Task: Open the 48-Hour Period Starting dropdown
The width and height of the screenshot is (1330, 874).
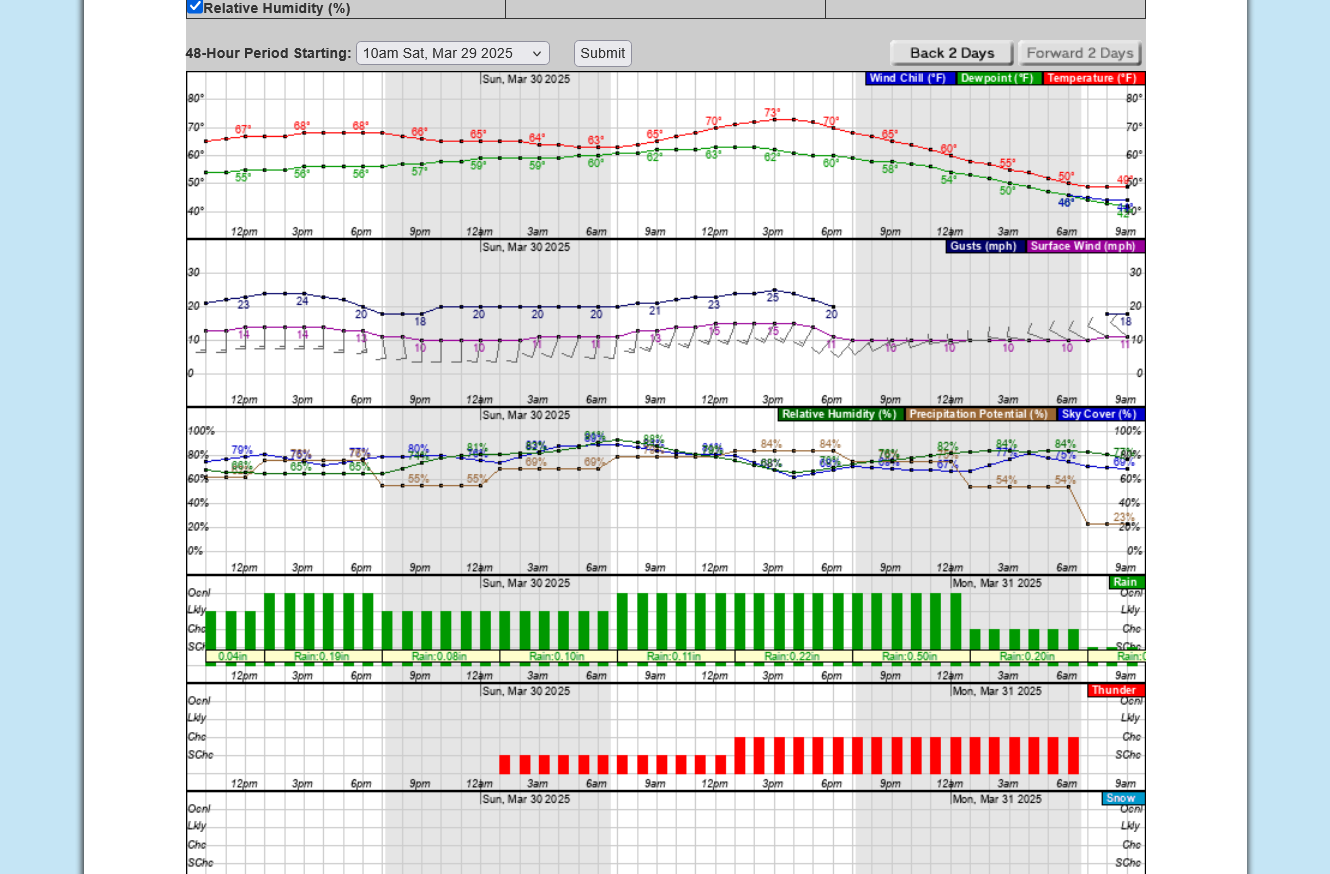Action: 452,53
